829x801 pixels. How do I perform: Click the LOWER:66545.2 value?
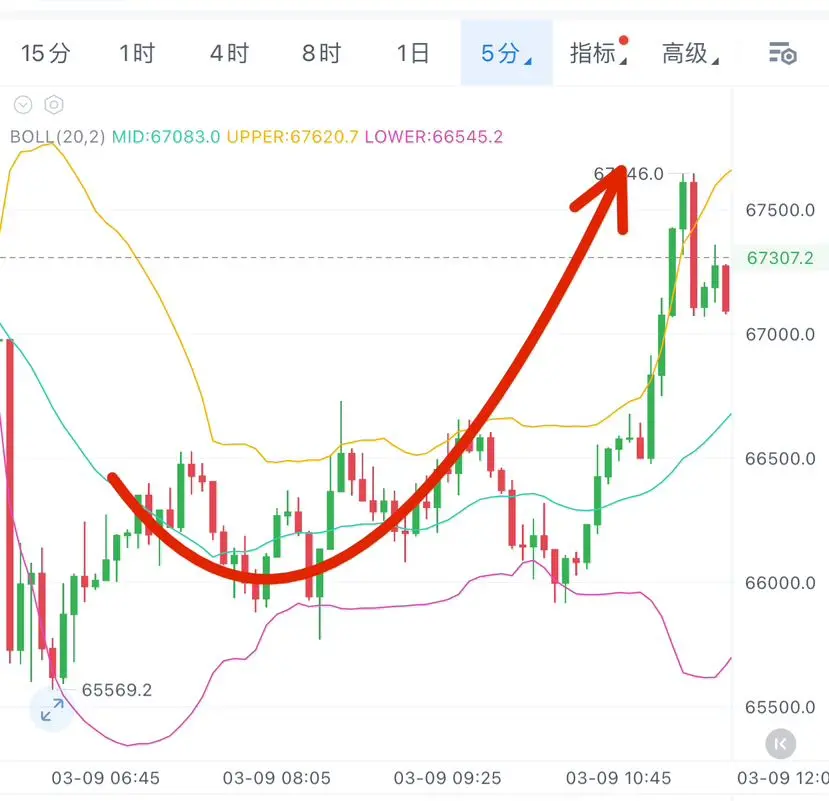point(434,137)
